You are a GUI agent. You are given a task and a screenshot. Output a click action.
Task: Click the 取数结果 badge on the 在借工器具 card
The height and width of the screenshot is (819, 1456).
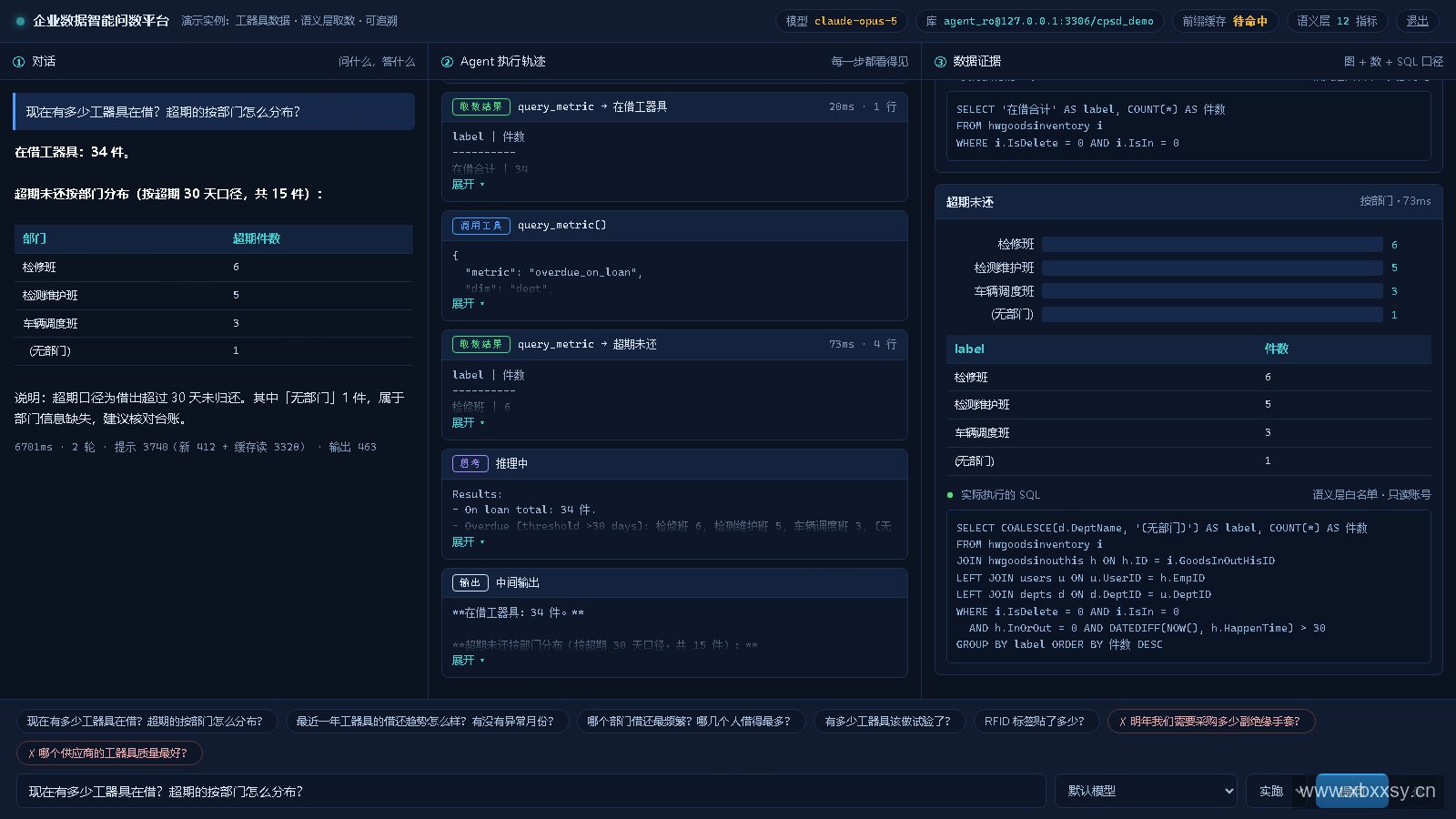click(x=481, y=106)
